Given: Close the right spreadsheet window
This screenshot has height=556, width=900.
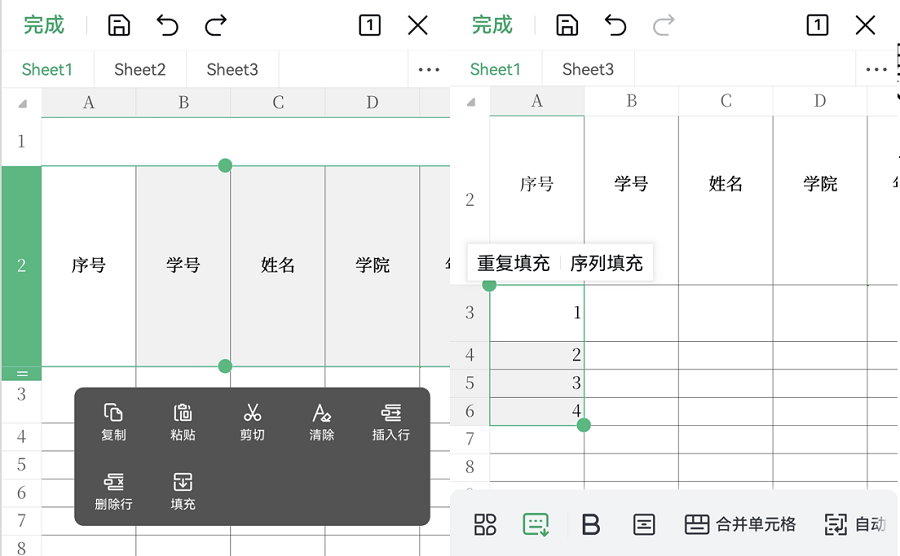Looking at the screenshot, I should tap(865, 25).
